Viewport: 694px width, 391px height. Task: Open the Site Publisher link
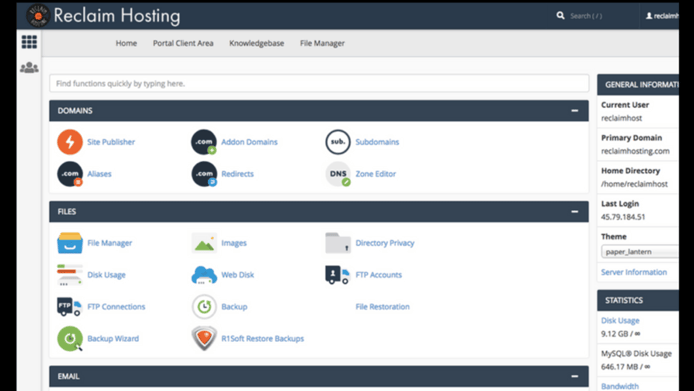(x=111, y=142)
